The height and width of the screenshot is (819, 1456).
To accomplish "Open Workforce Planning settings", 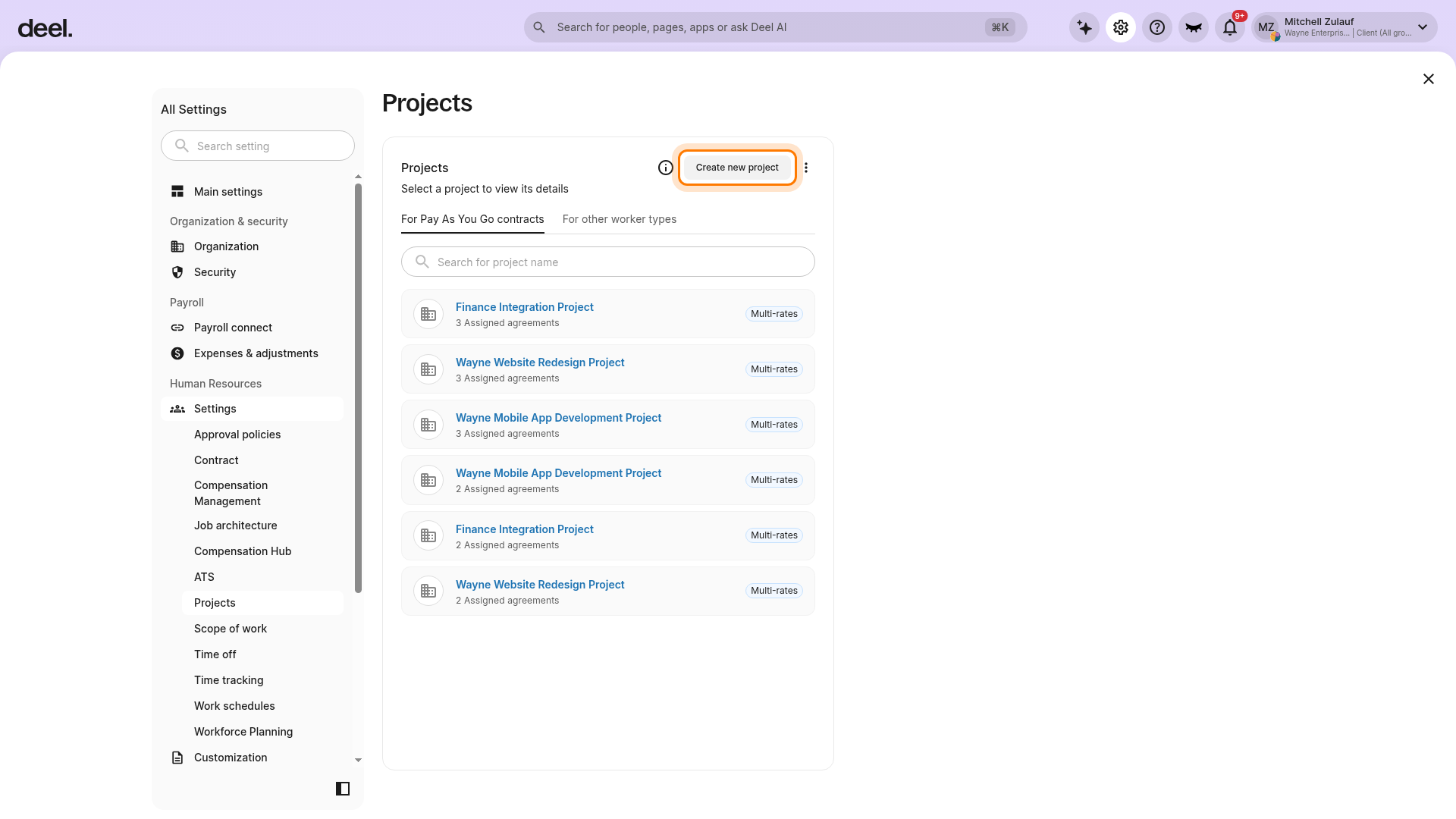I will [243, 732].
